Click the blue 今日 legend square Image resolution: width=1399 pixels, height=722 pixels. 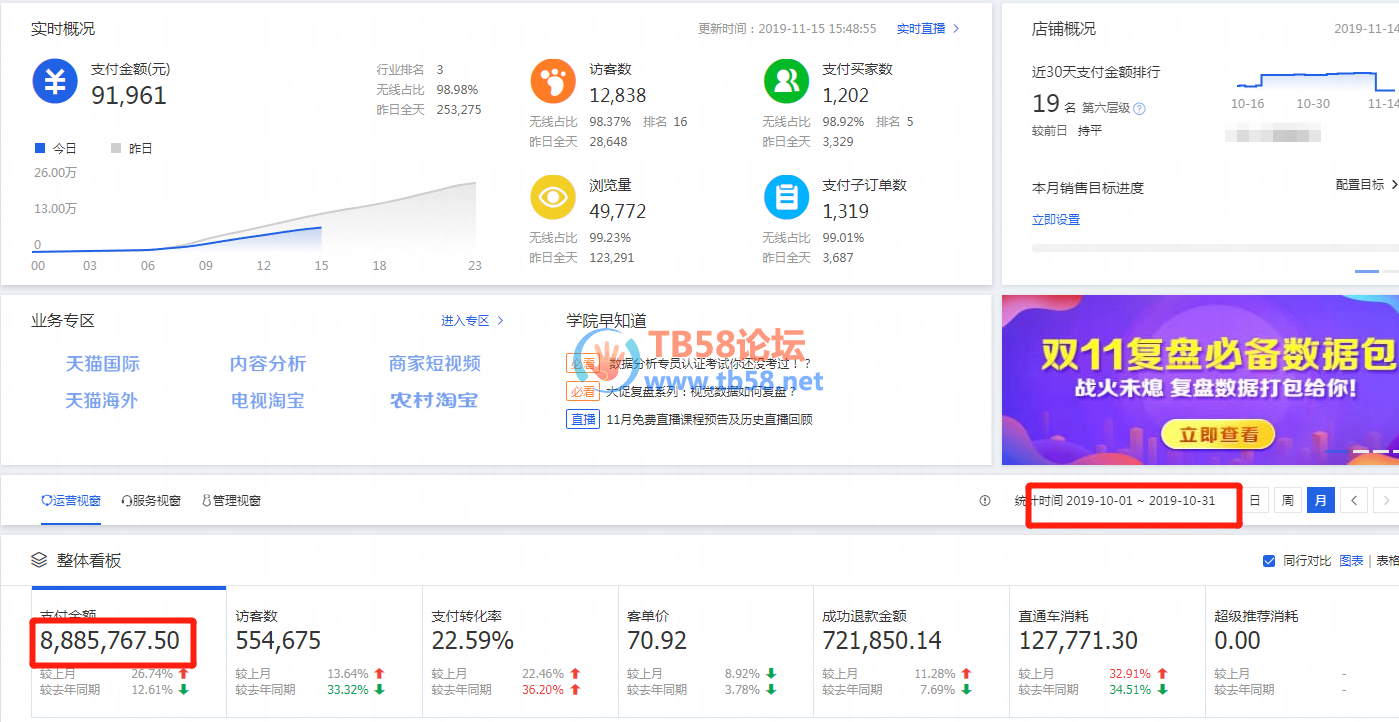40,148
